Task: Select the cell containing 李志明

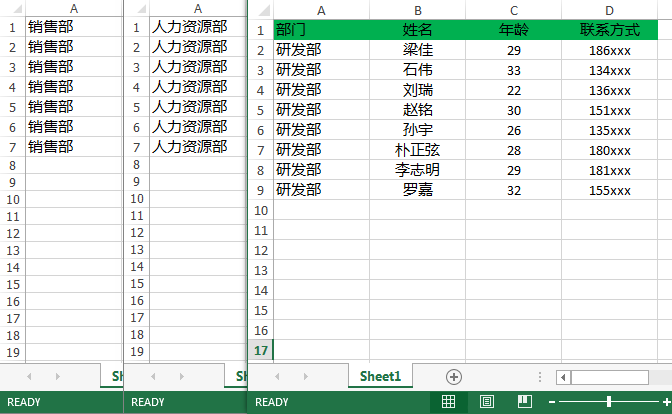Action: tap(417, 170)
